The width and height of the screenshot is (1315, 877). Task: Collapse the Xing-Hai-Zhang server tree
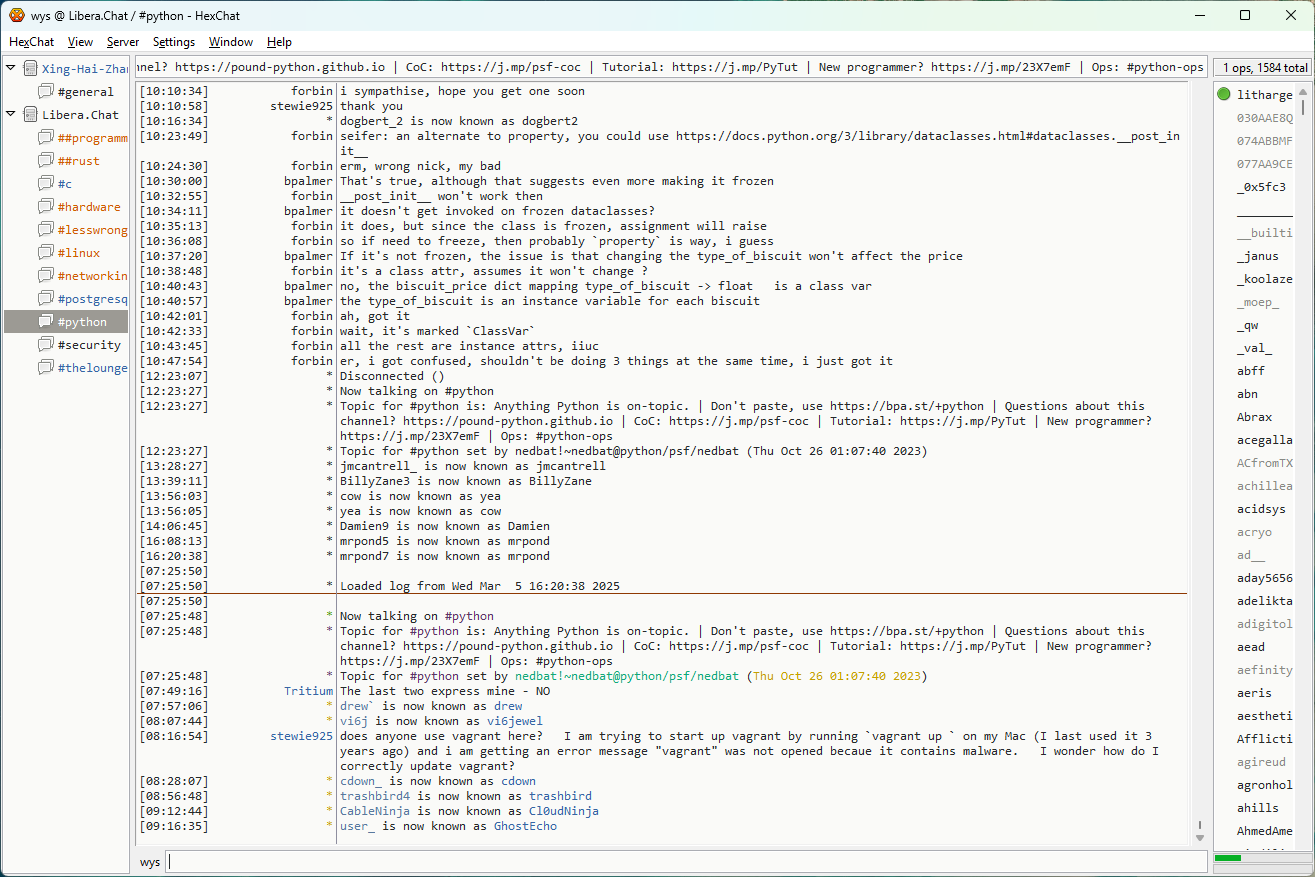click(11, 69)
